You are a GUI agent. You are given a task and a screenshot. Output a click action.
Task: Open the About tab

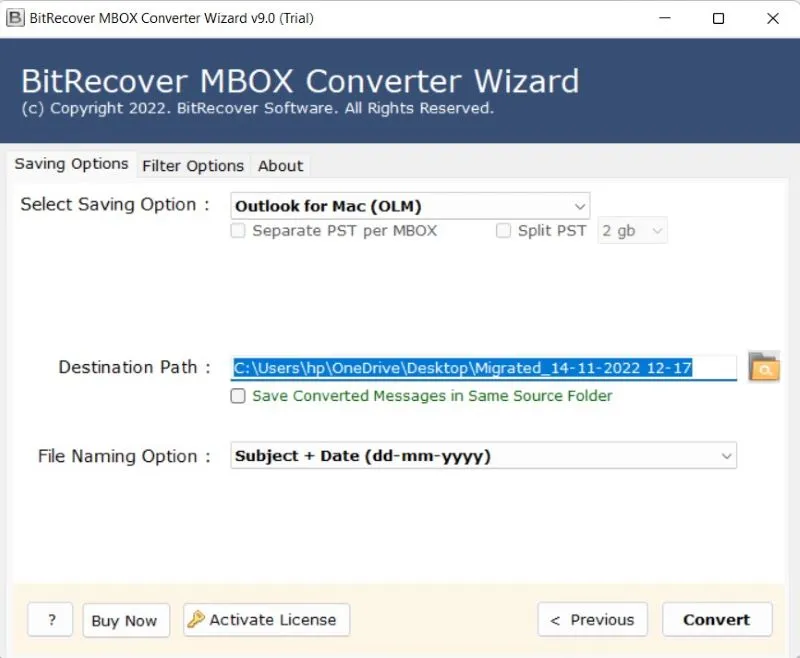point(280,166)
